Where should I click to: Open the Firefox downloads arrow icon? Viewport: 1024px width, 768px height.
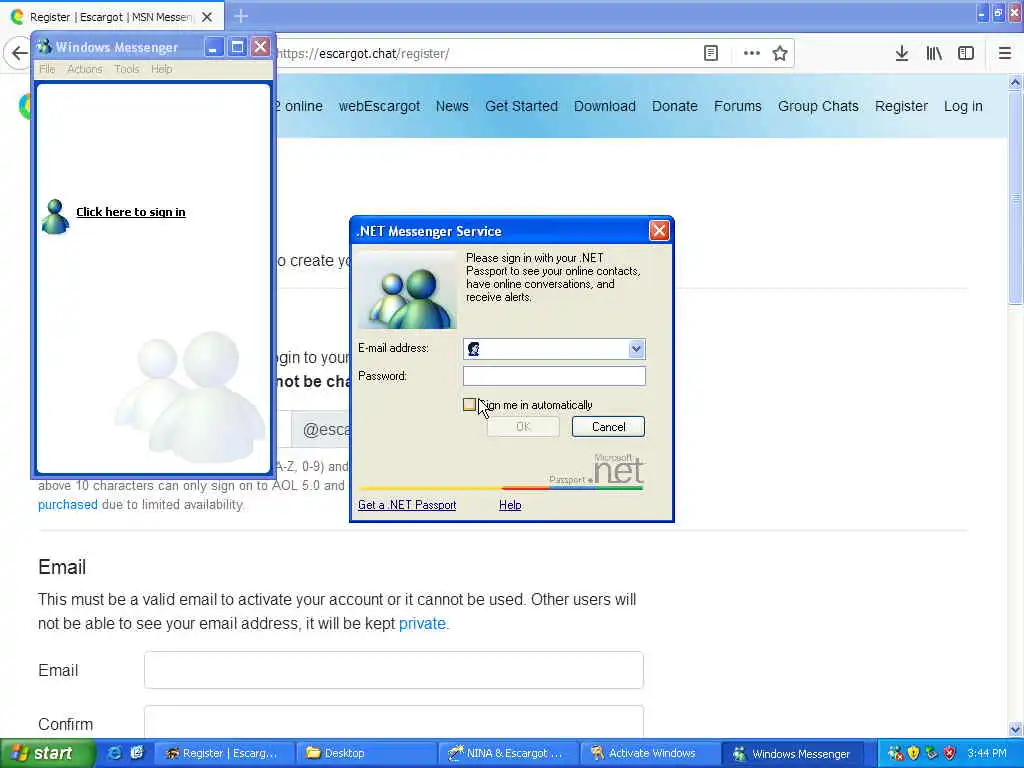(x=902, y=54)
